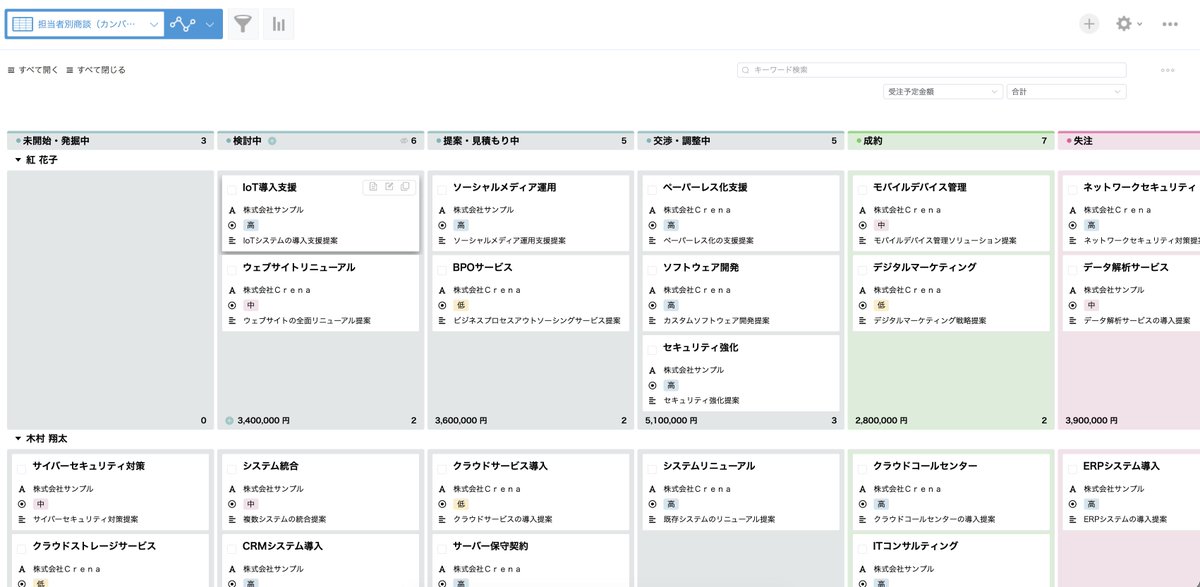Open the ERPシステム導入 card title

coord(1122,467)
